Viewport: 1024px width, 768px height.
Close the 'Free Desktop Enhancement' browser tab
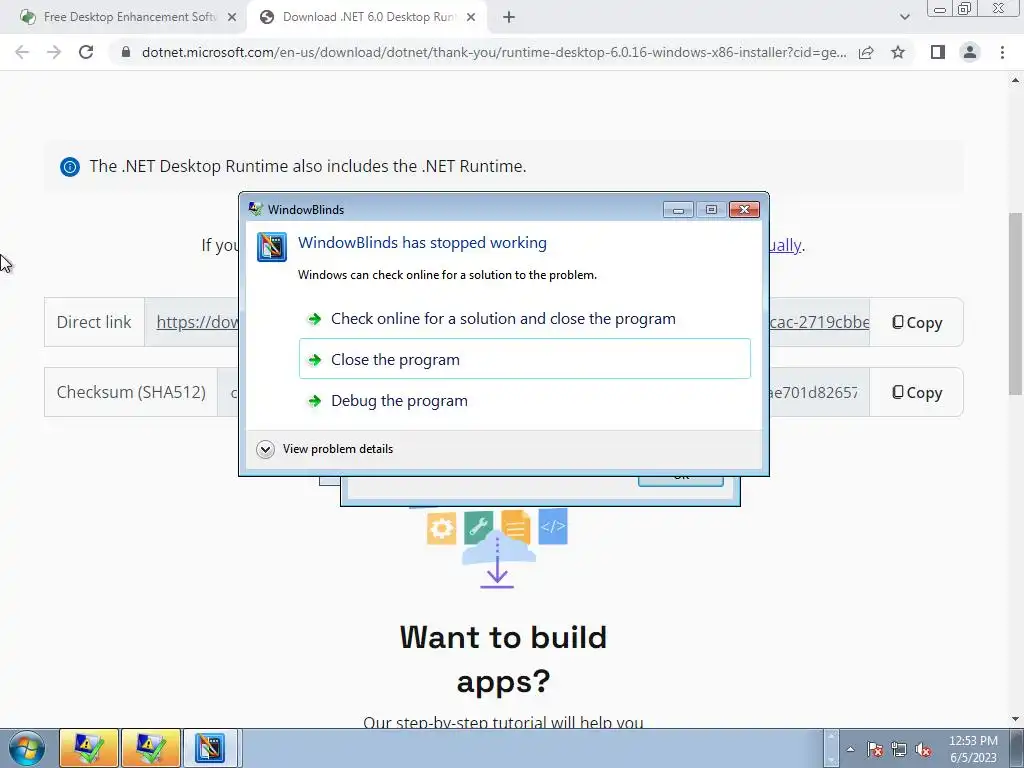pos(232,18)
